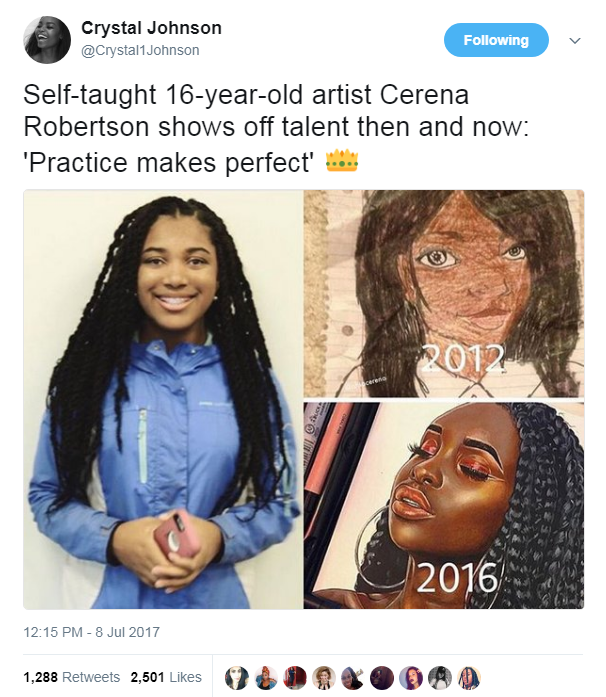View the 1,288 Retweets list
The width and height of the screenshot is (606, 697).
(71, 677)
